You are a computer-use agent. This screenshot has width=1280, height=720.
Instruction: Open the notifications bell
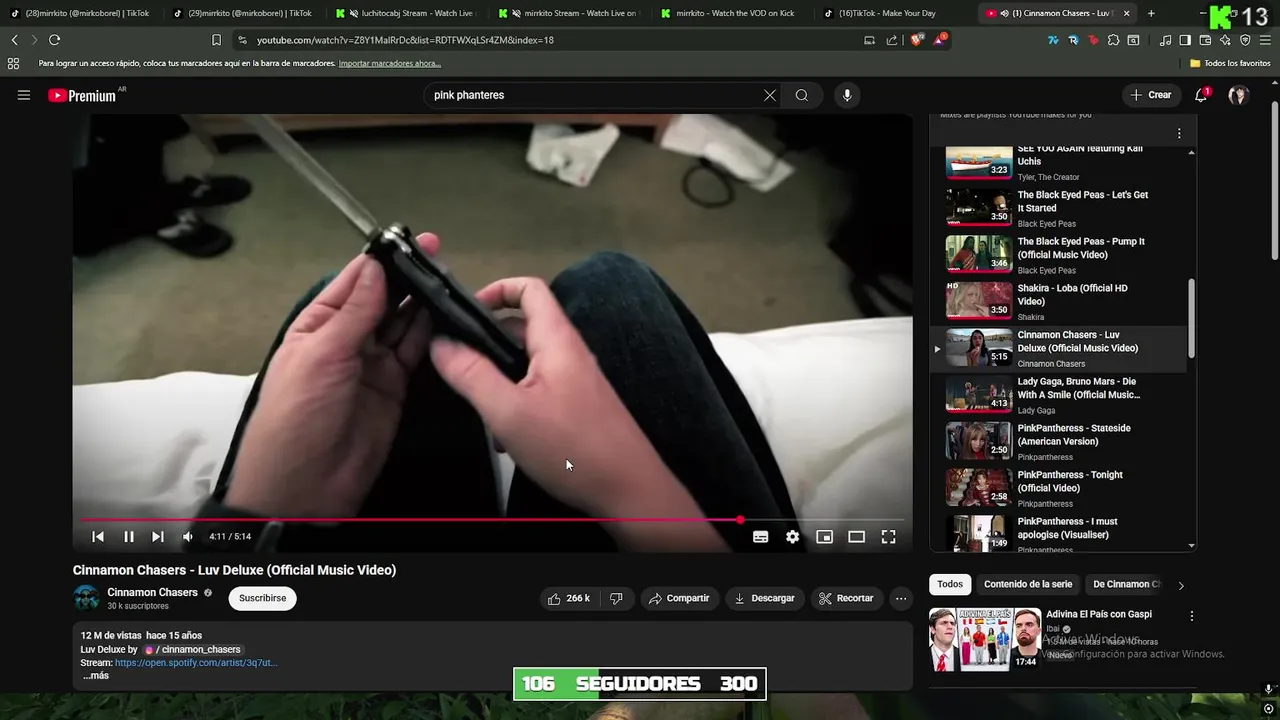click(x=1201, y=95)
